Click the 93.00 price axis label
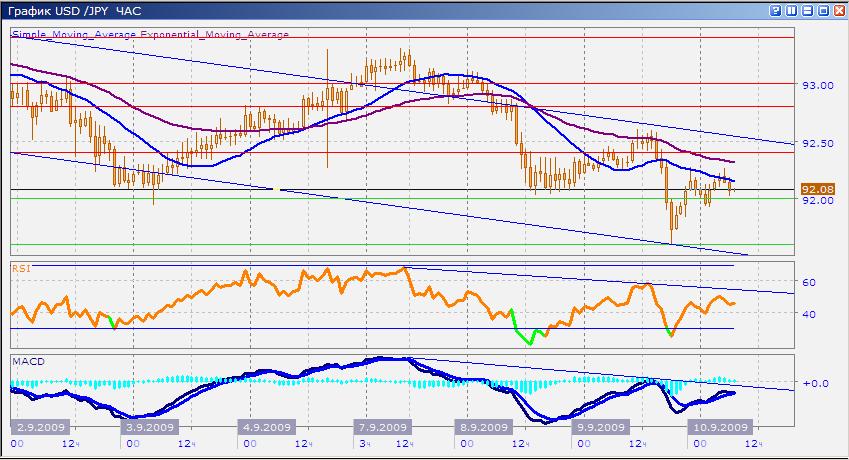Viewport: 849px width, 460px height. 818,86
